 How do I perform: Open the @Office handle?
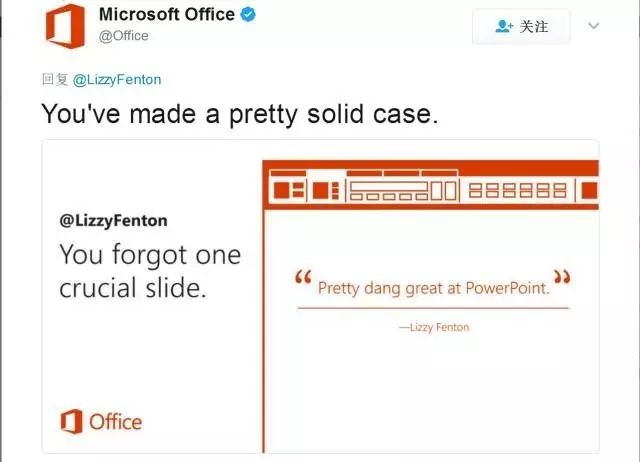(123, 36)
